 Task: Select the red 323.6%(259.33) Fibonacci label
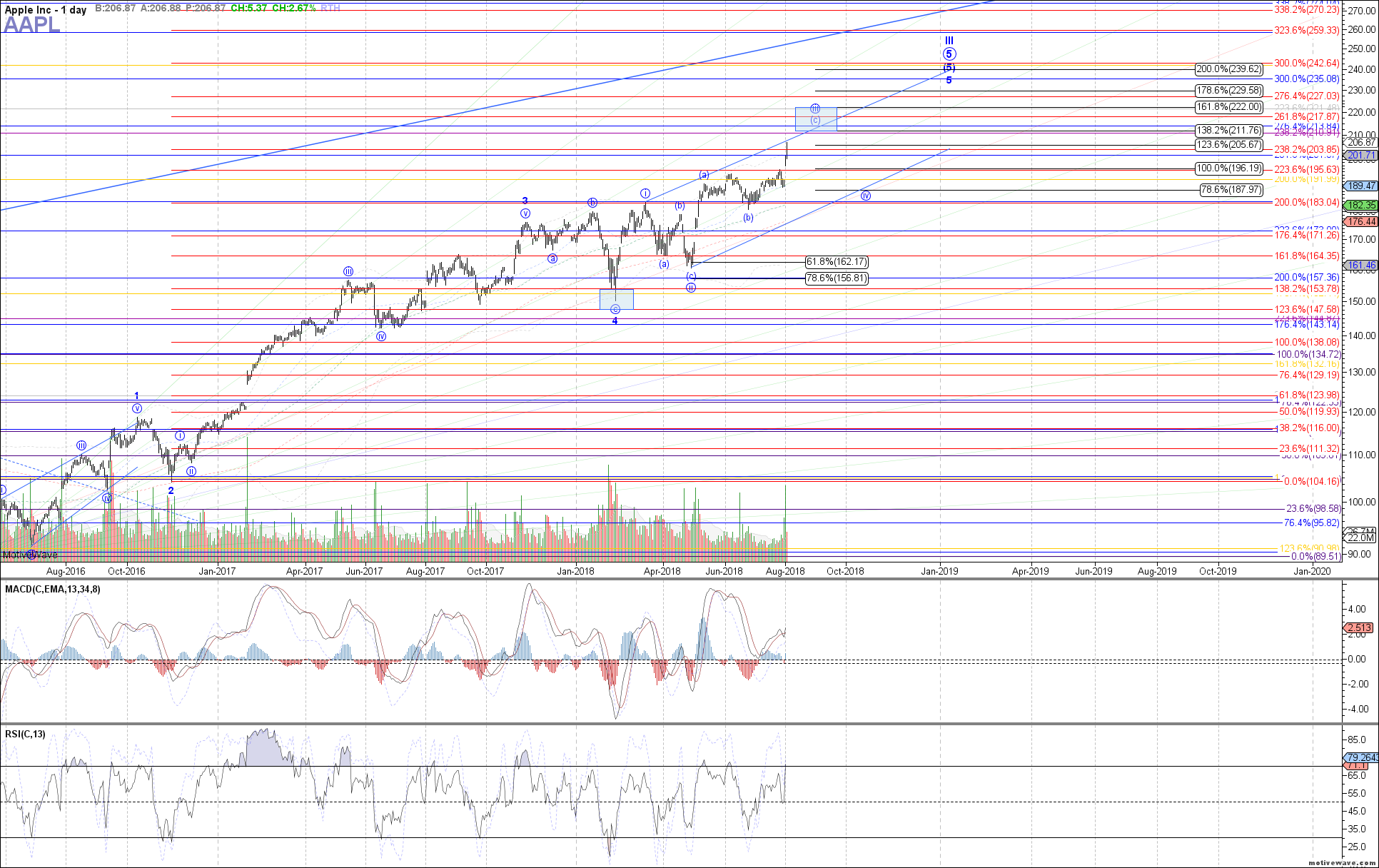point(1306,31)
